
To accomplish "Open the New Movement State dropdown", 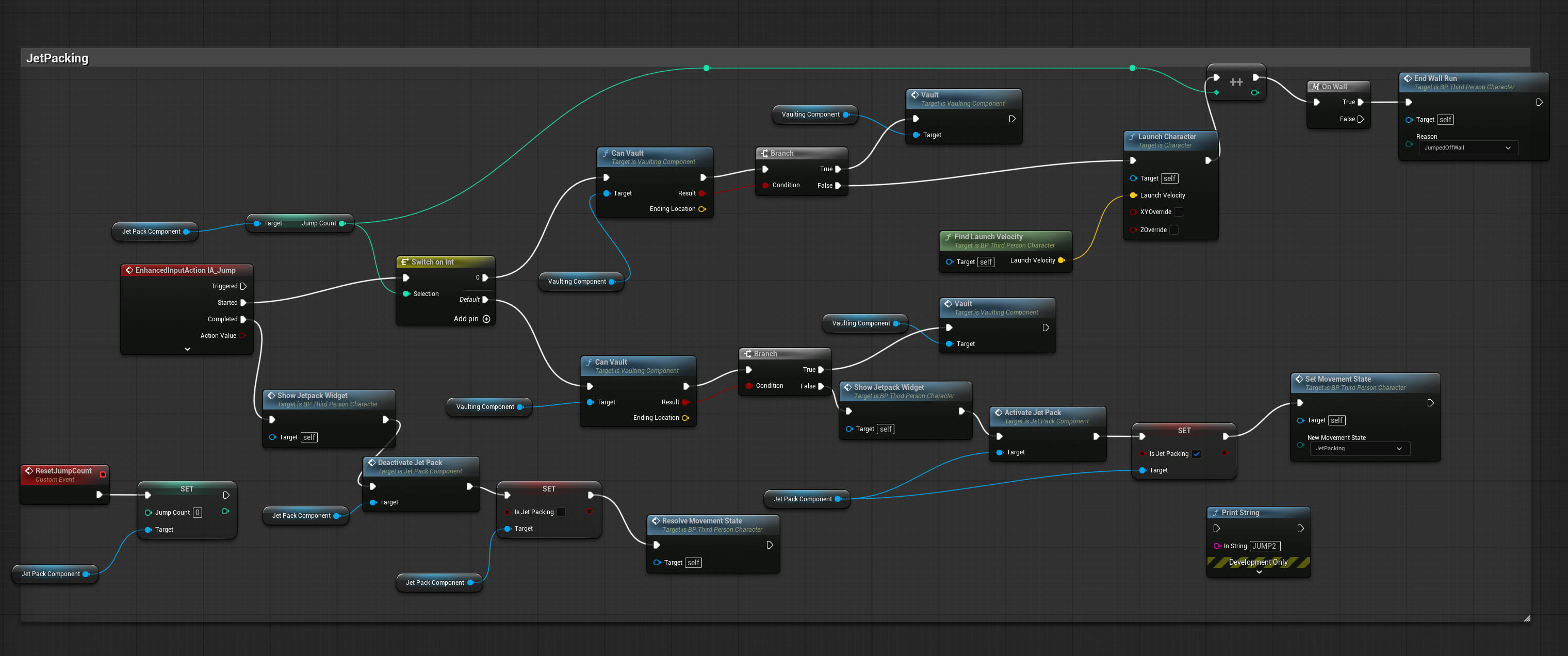I will pos(1360,449).
